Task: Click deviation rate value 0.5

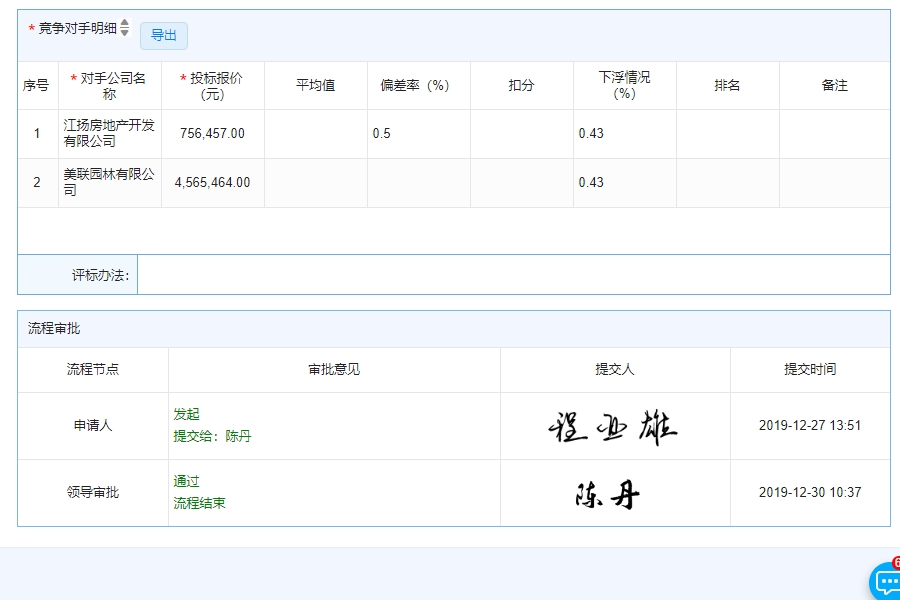Action: (381, 133)
